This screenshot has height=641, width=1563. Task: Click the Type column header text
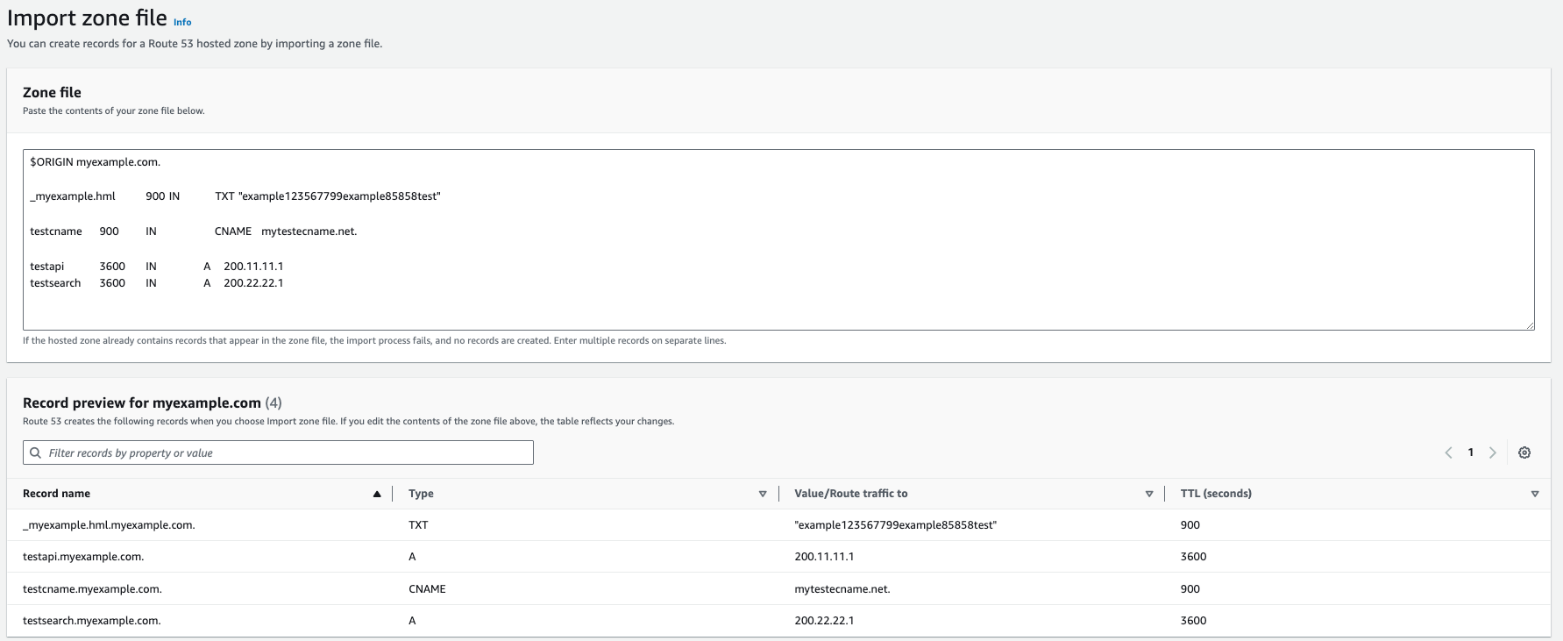click(420, 494)
